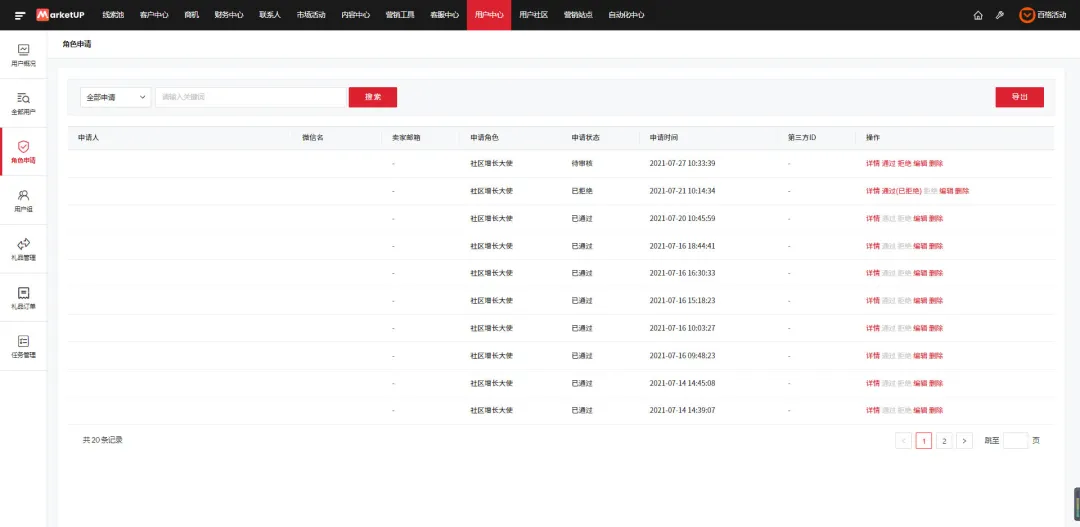Select page 2 in pagination
The image size is (1080, 527).
(944, 441)
